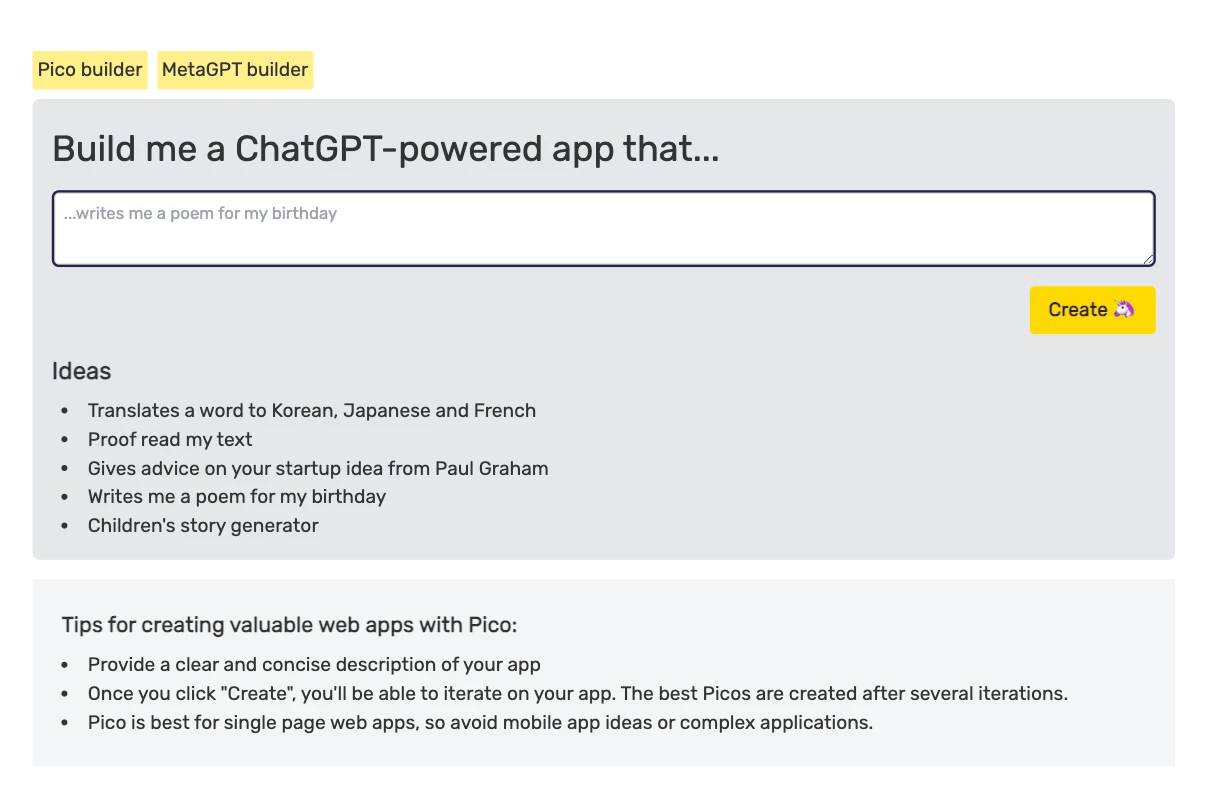Select the idea 'Writes me a poem for my birthday'
The height and width of the screenshot is (811, 1216).
point(237,496)
